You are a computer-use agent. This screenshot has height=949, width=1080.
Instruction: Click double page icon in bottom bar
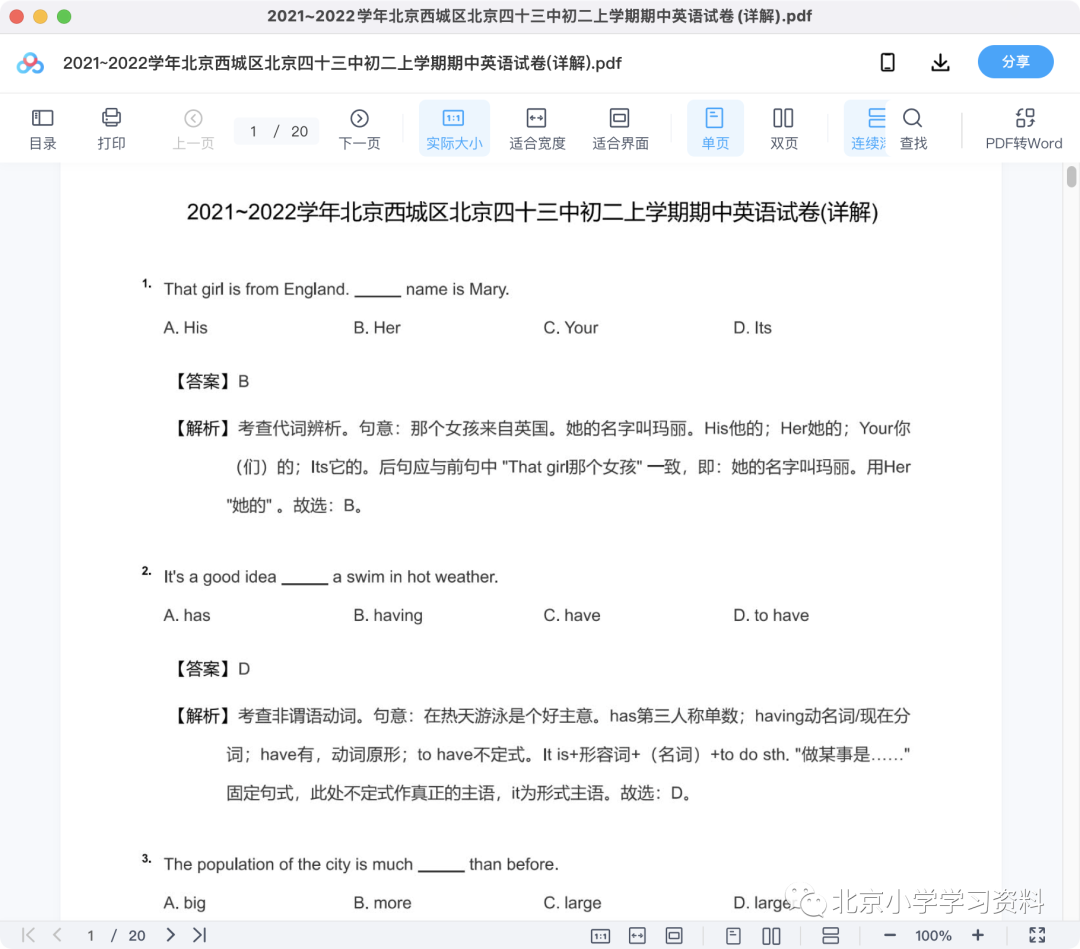771,936
